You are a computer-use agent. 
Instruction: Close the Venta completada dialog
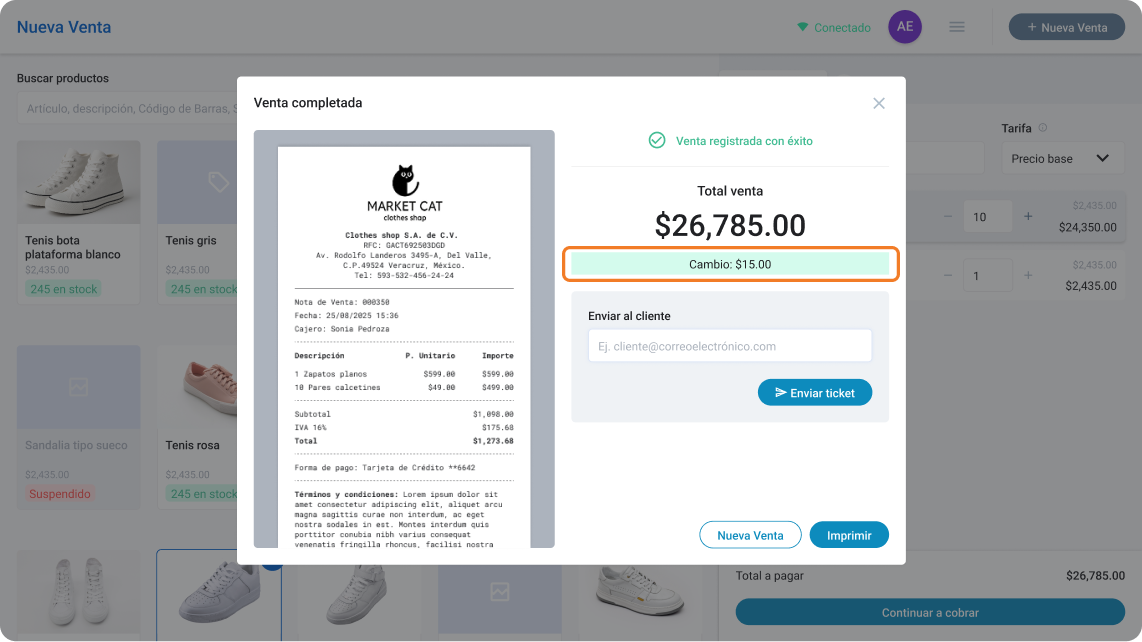[x=878, y=103]
